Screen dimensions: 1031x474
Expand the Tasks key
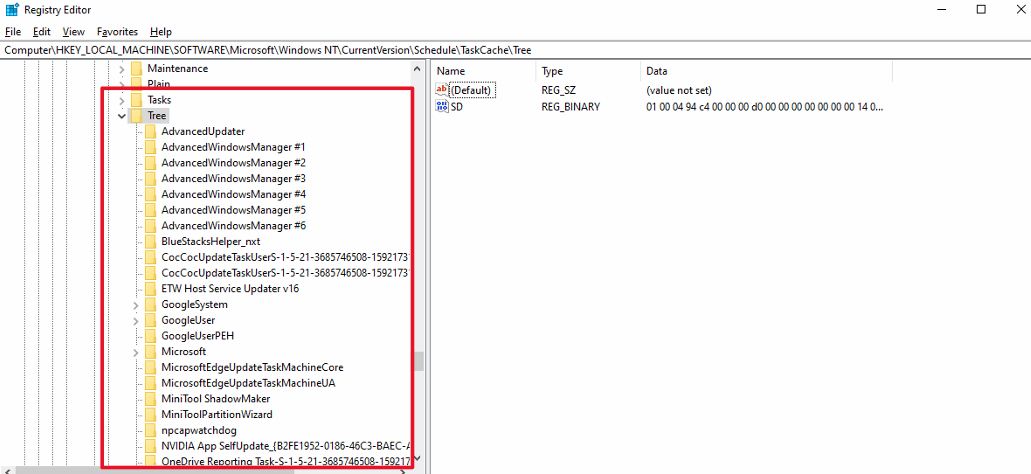point(122,100)
